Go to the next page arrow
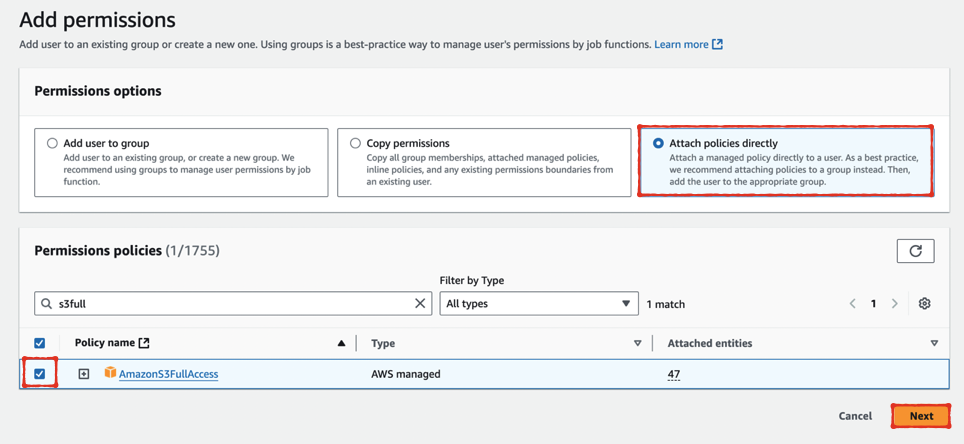This screenshot has height=444, width=964. (x=895, y=303)
